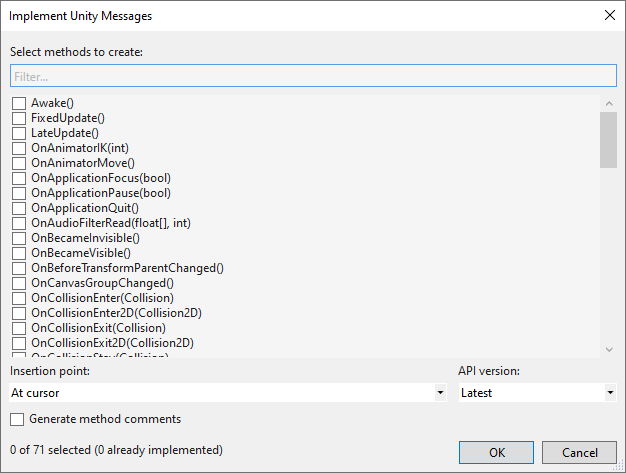This screenshot has height=473, width=626.
Task: Click the 'Generate method comments' label
Action: [x=105, y=419]
